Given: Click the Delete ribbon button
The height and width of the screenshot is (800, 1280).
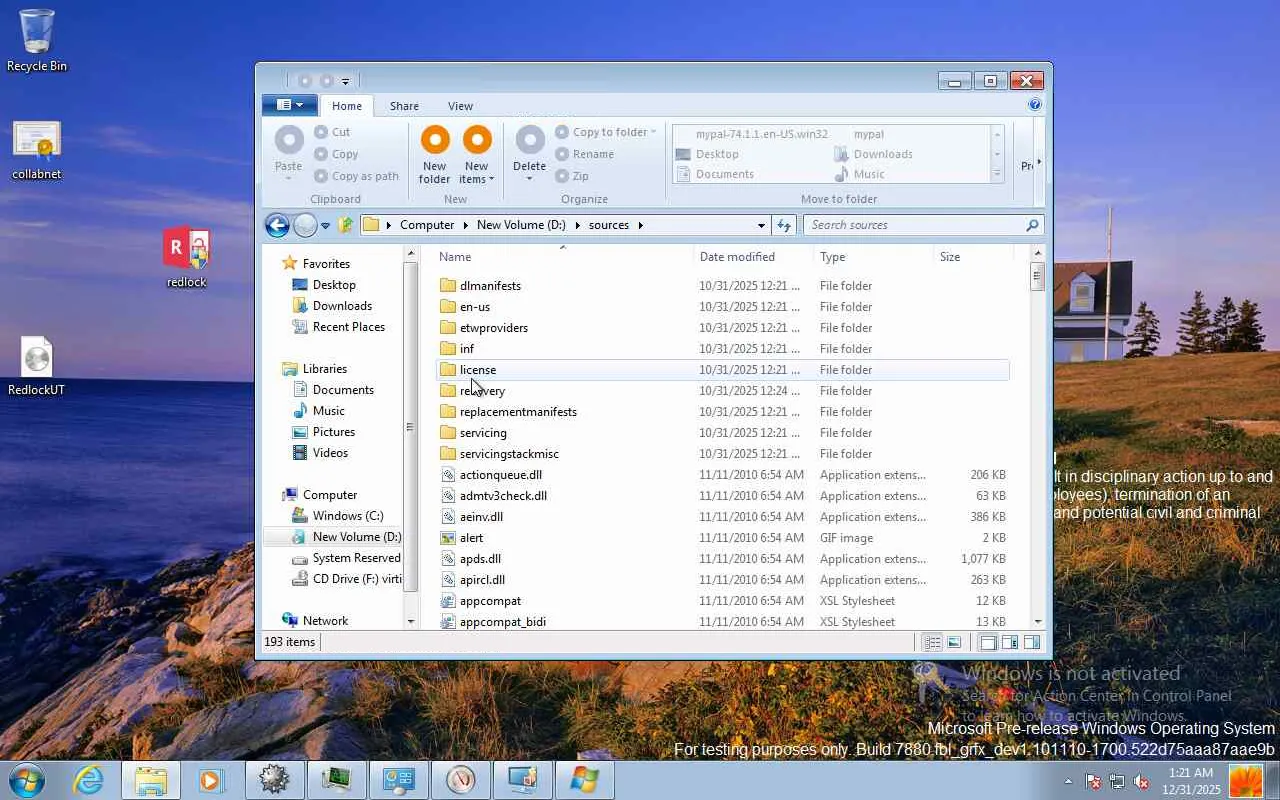Looking at the screenshot, I should (x=529, y=154).
